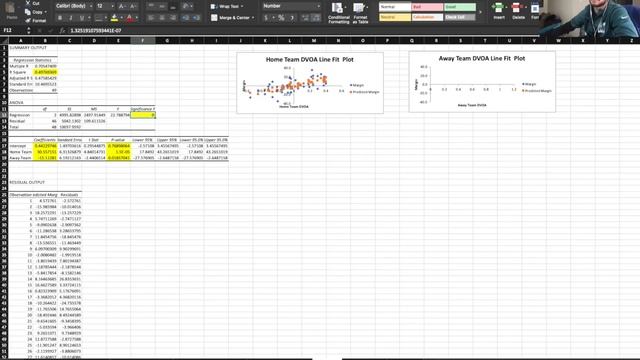
Task: Cut the selection with the scissors icon
Action: pyautogui.click(x=28, y=3)
